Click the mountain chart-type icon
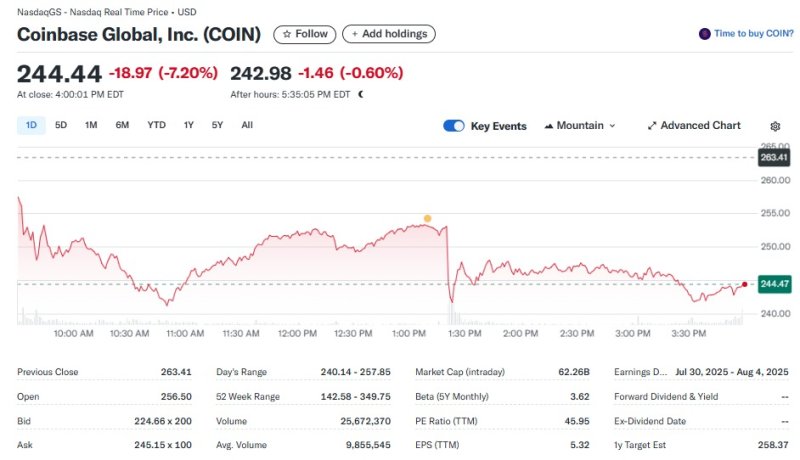 tap(549, 126)
